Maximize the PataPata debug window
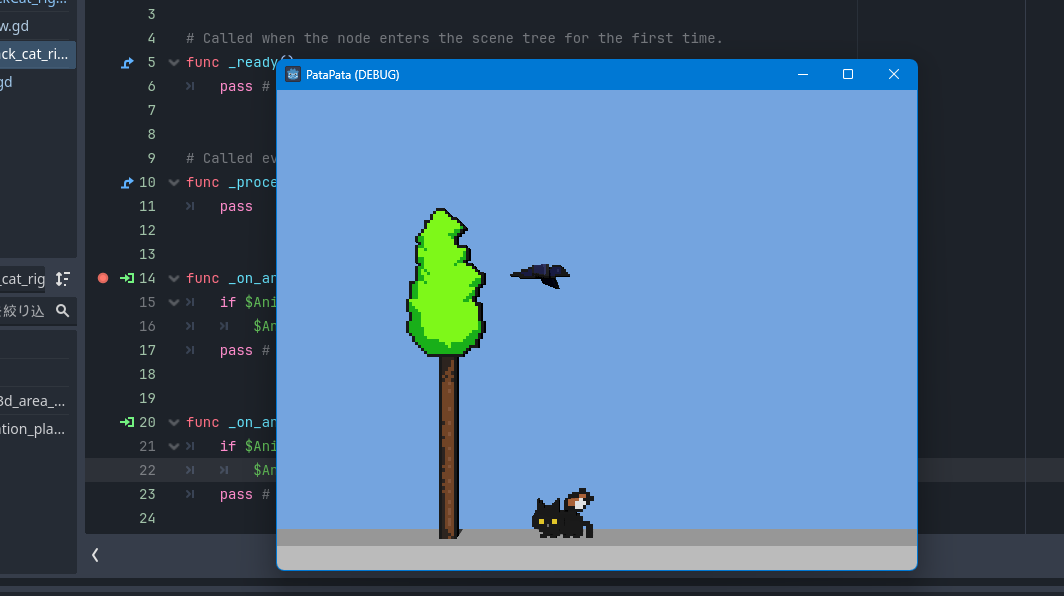Viewport: 1064px width, 596px height. [848, 75]
